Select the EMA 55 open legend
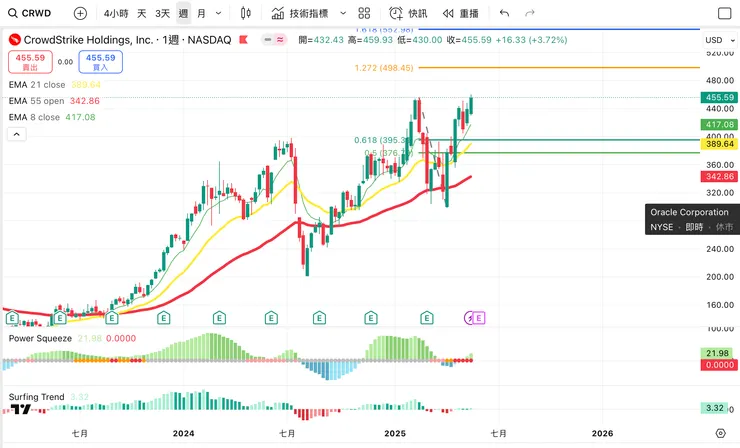 pyautogui.click(x=54, y=101)
